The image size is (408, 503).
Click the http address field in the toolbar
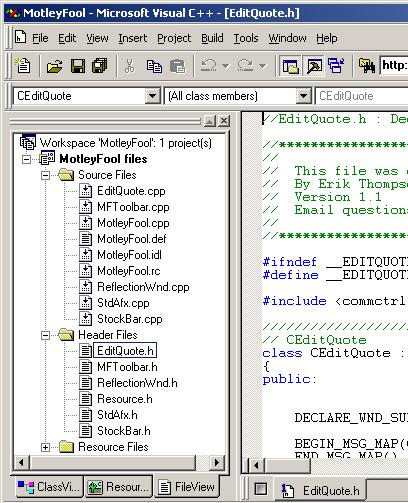click(394, 66)
